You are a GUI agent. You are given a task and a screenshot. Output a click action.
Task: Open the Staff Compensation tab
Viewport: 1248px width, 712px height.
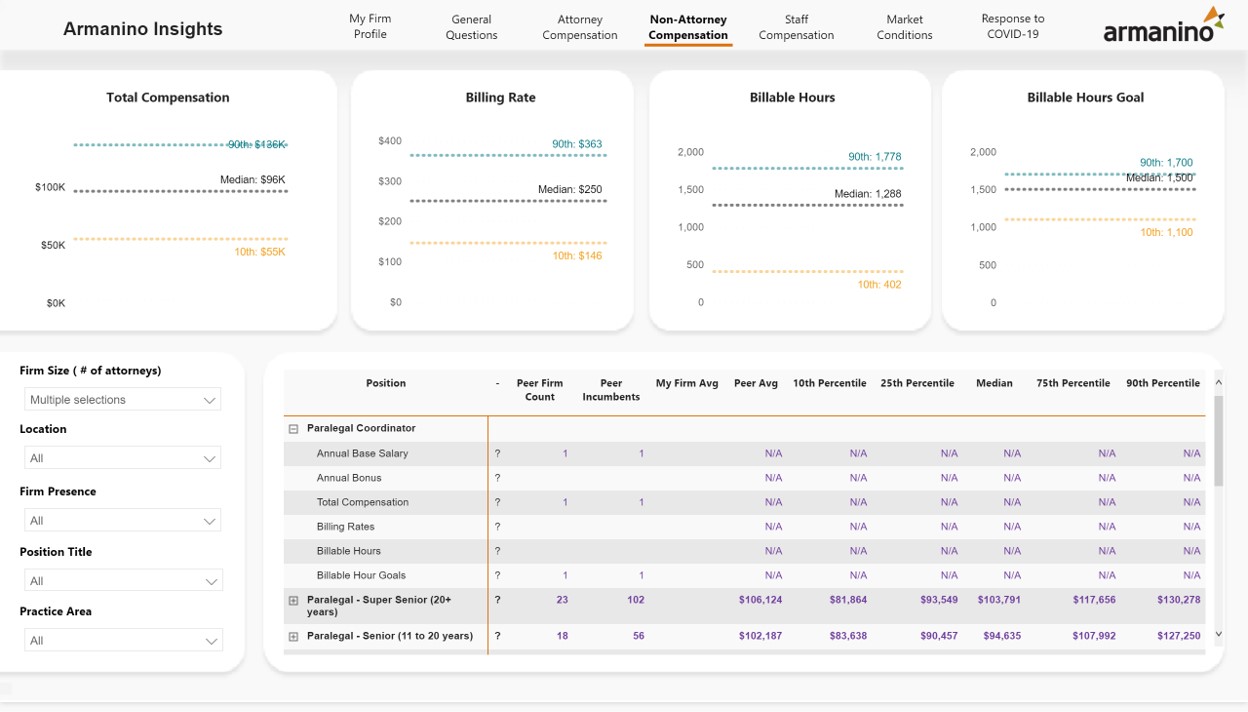click(796, 27)
